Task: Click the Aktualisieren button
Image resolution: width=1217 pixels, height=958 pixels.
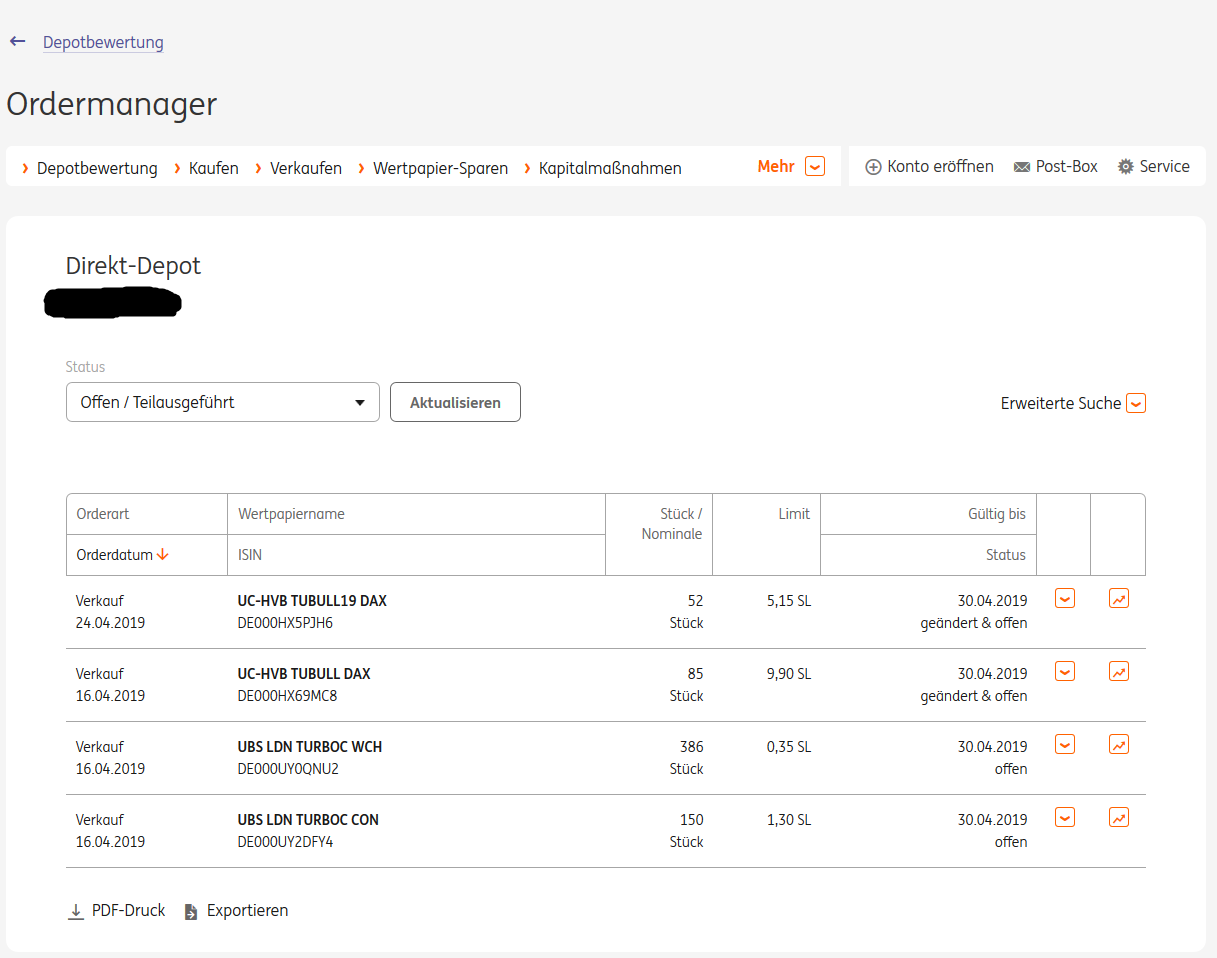Action: (x=455, y=402)
